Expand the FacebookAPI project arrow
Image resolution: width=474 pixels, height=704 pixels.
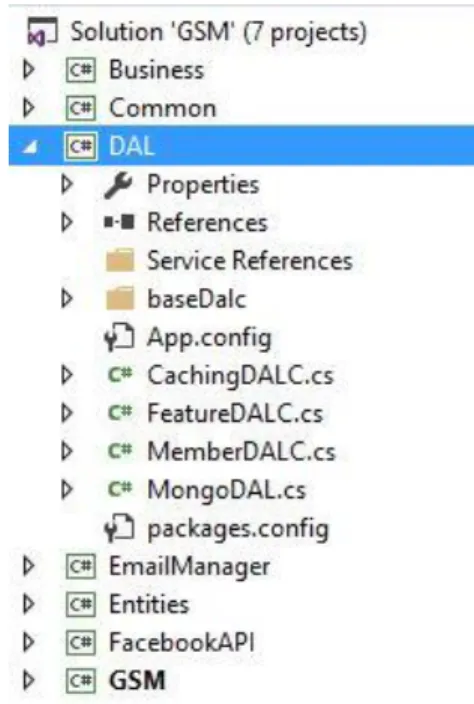tap(29, 642)
